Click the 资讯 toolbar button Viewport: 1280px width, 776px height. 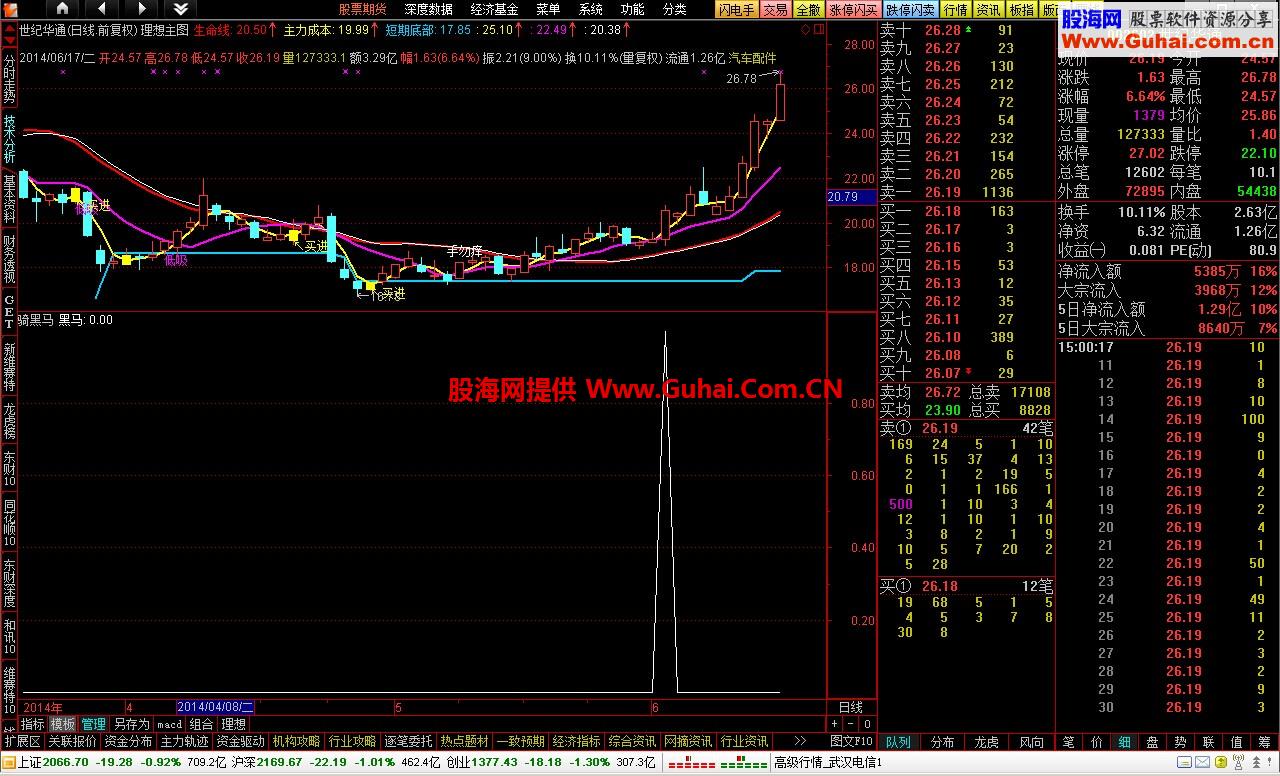(x=988, y=9)
